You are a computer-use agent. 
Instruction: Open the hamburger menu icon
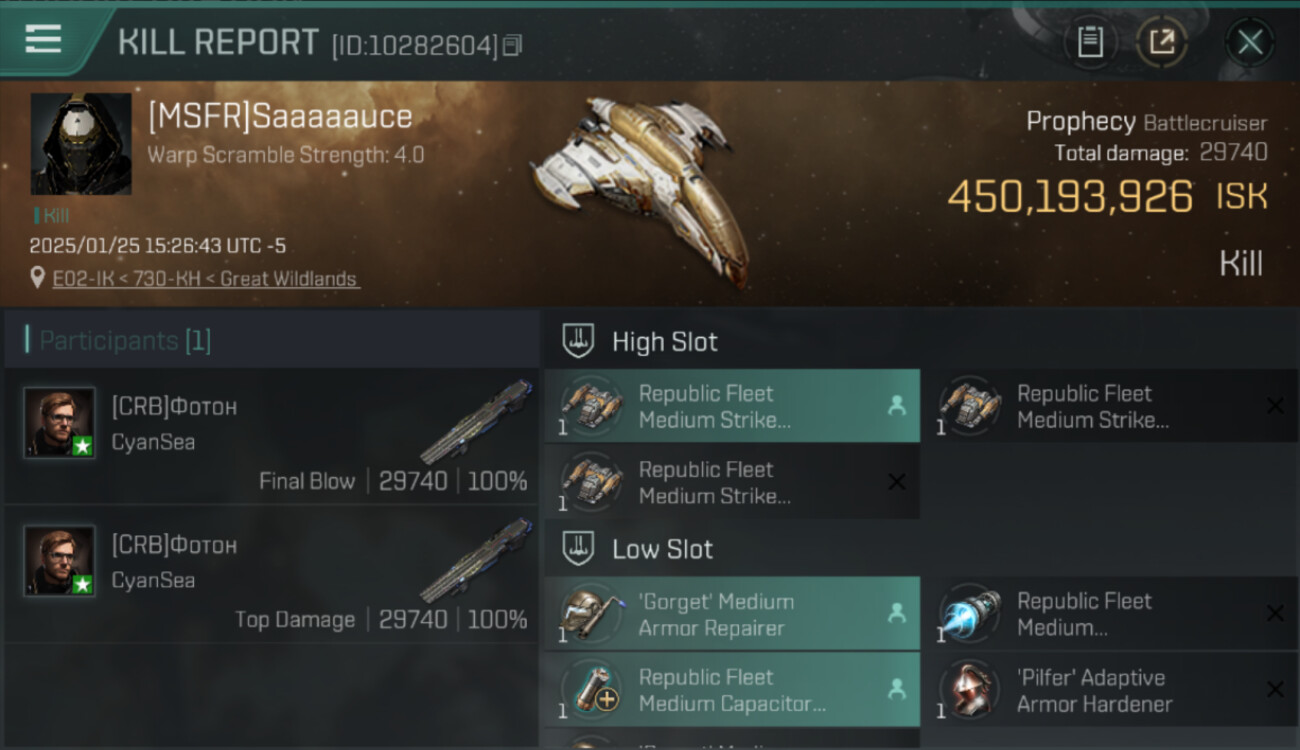click(43, 39)
